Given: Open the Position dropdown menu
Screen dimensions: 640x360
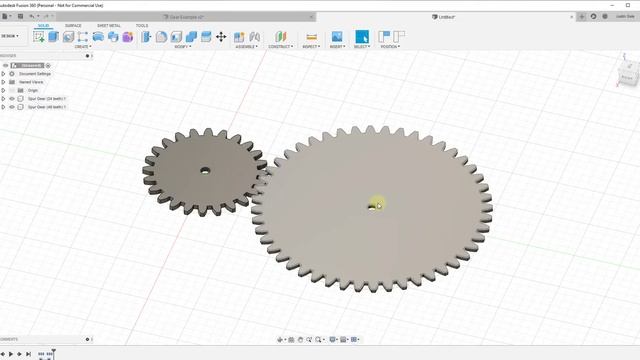Looking at the screenshot, I should tap(390, 47).
